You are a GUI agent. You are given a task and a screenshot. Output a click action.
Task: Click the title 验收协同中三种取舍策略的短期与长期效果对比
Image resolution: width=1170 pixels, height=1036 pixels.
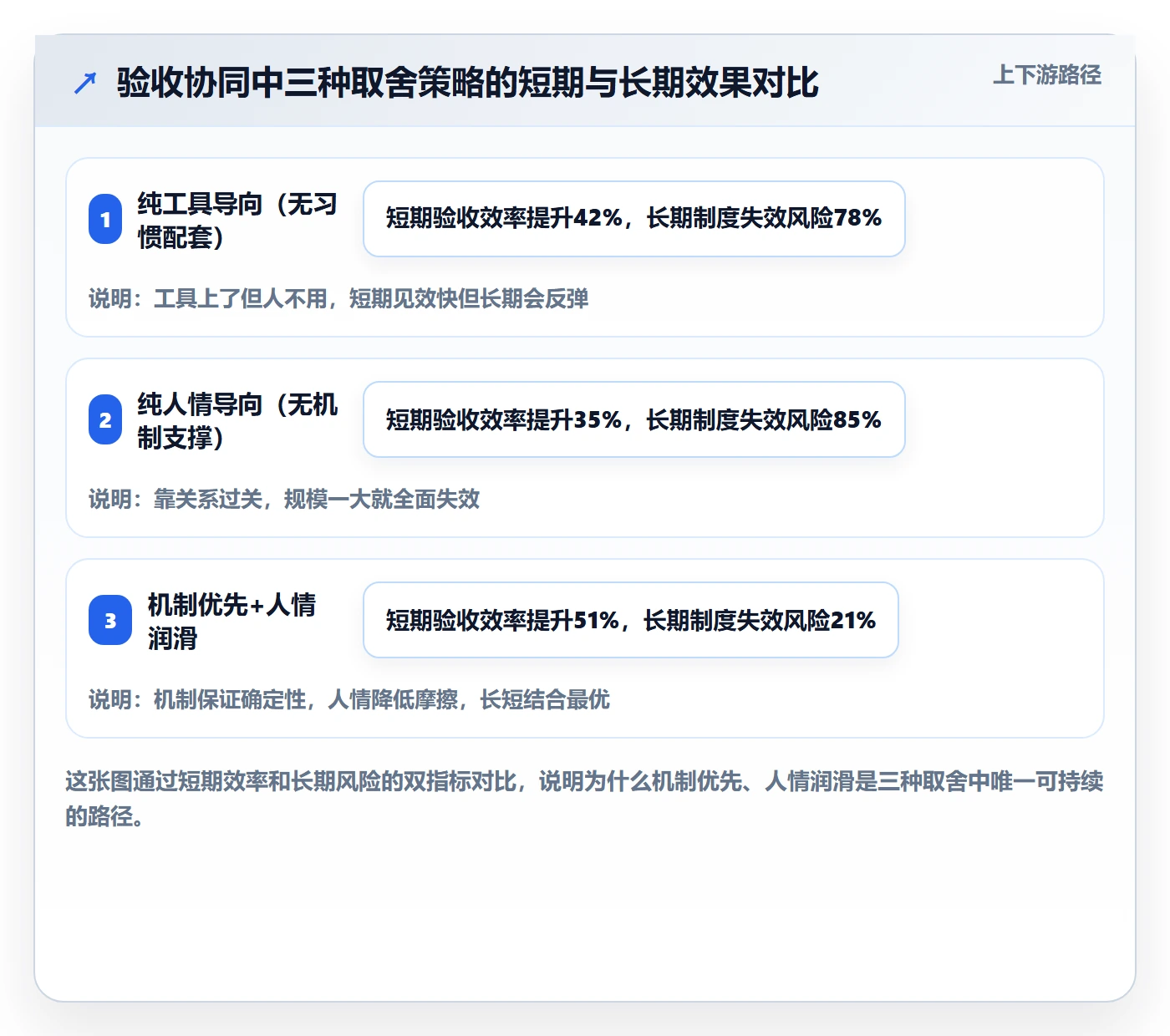pyautogui.click(x=467, y=83)
